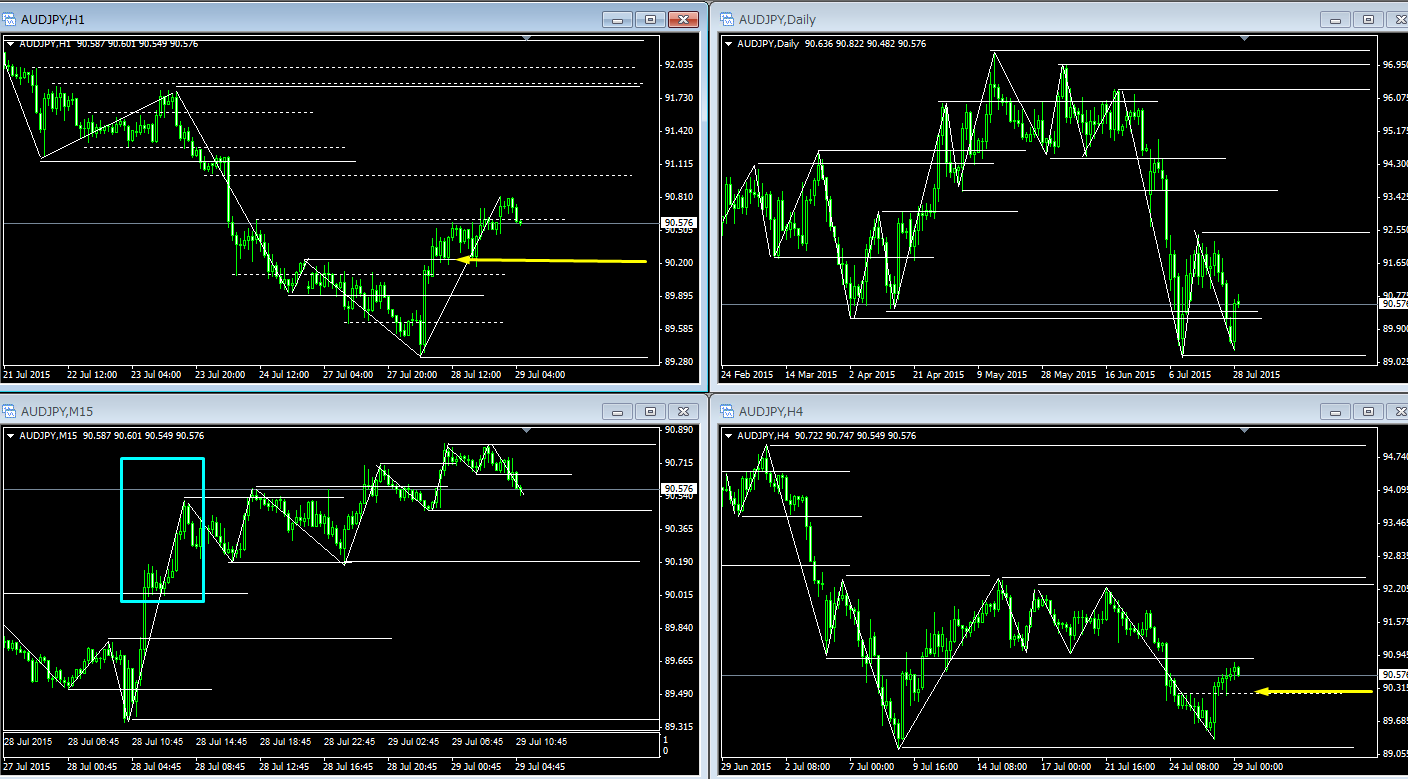Viewport: 1408px width, 779px height.
Task: Minimize the AUDJPY,Daily chart window
Action: [x=1335, y=19]
